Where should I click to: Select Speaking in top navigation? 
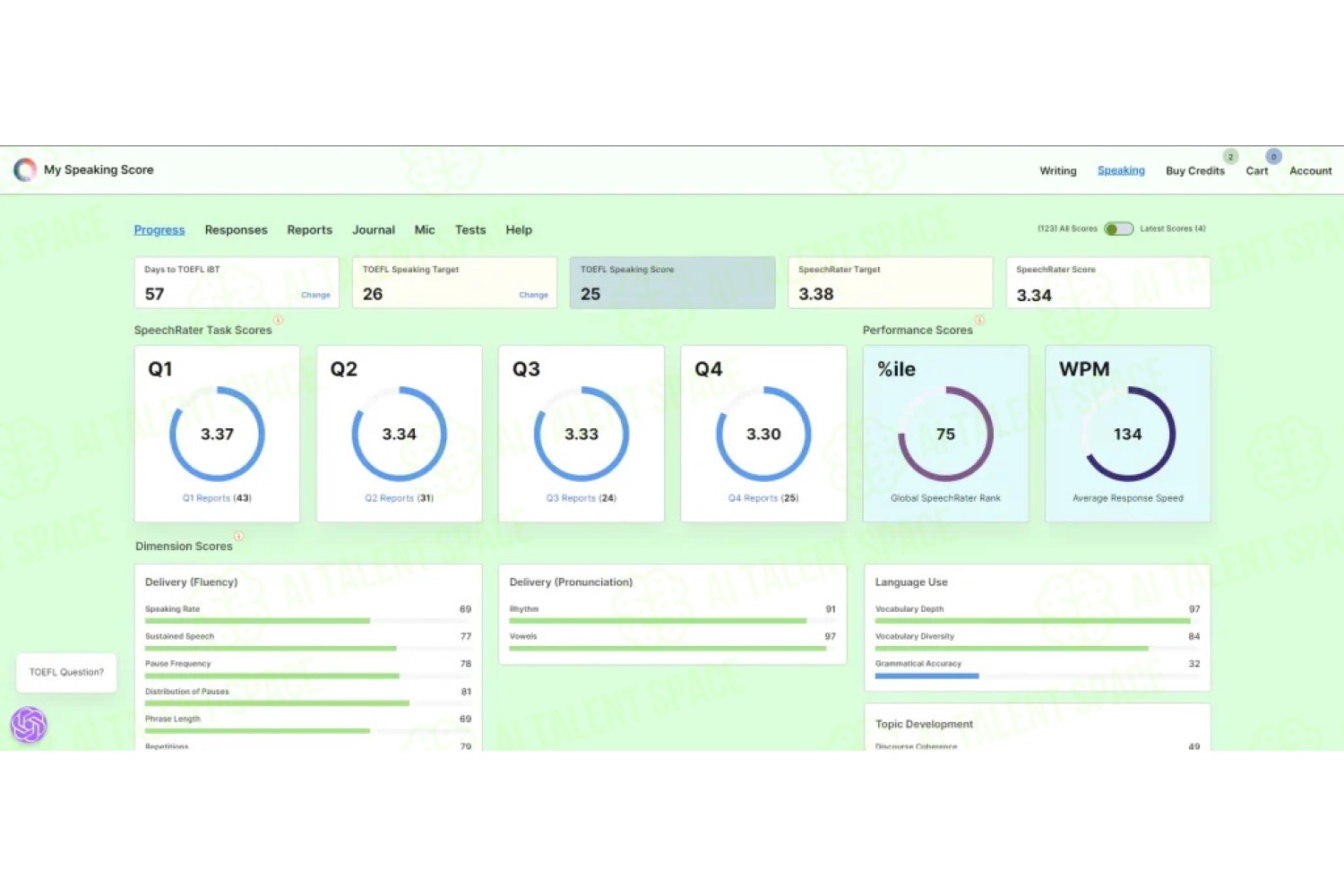click(1121, 170)
